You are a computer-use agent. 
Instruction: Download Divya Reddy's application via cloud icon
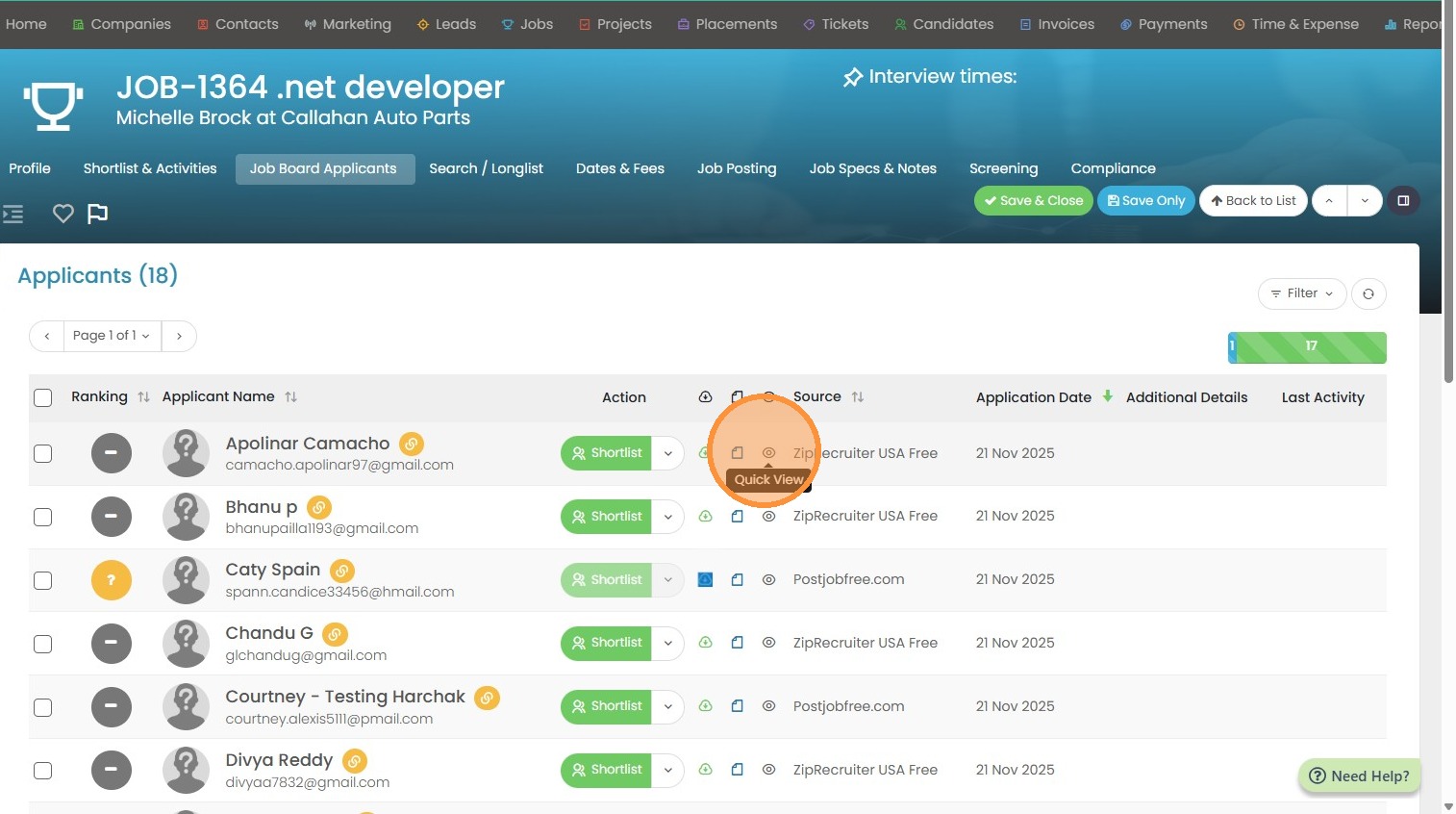pos(705,770)
